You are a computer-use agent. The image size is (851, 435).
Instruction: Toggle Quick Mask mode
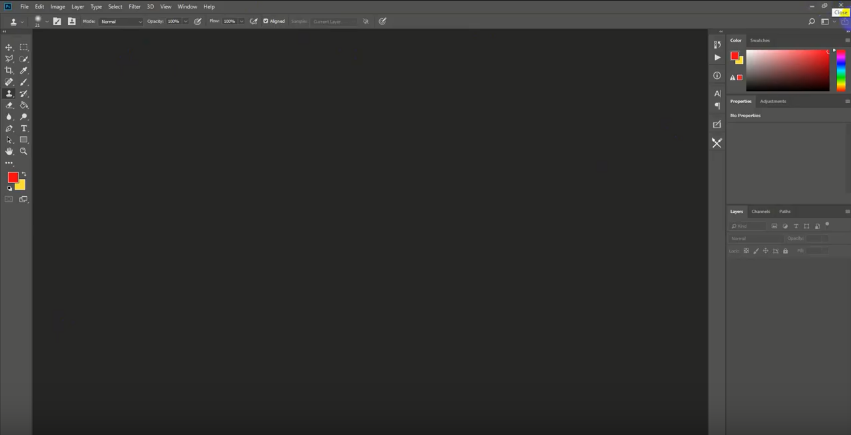tap(9, 199)
